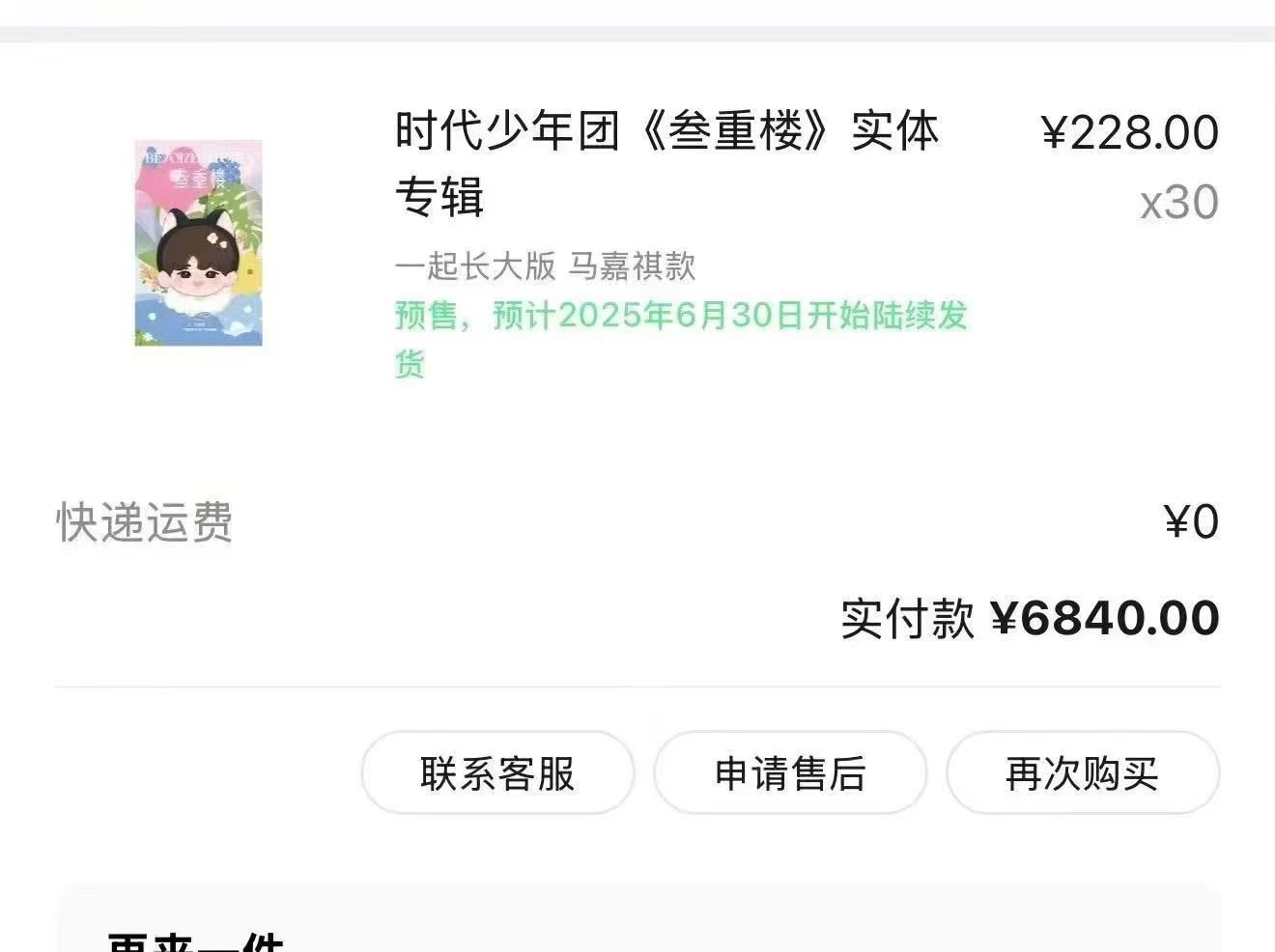Screen dimensions: 1275x952
Task: Click the gray bar at the top of the order card
Action: (x=637, y=35)
